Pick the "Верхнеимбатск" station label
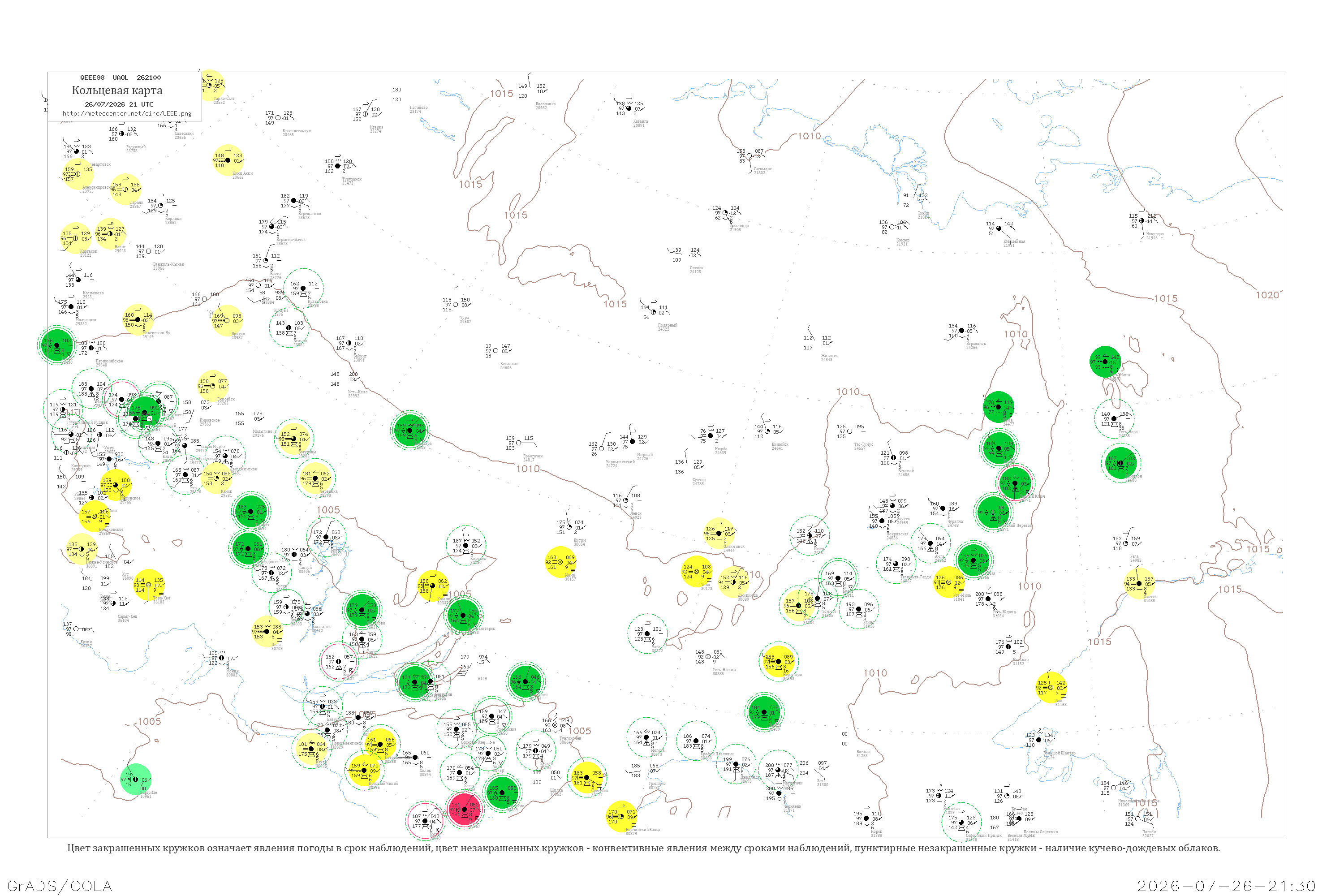 coord(291,240)
